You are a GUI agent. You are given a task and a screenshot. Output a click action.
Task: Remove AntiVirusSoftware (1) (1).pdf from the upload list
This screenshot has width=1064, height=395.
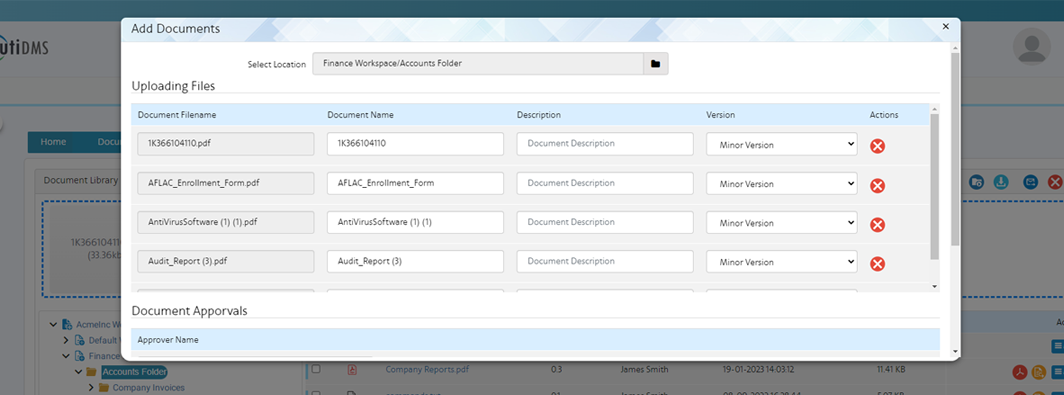pos(877,225)
